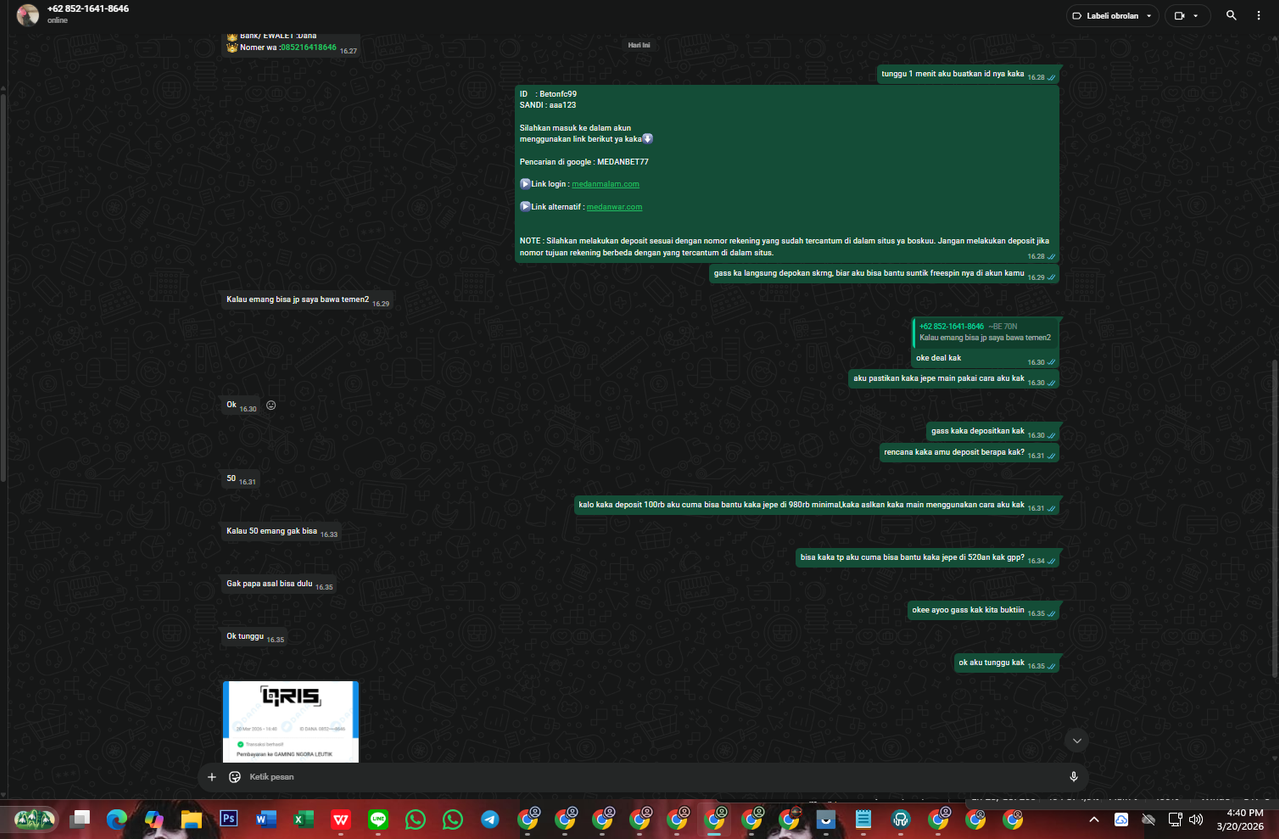
Task: Open Telegram from the taskbar
Action: tap(490, 820)
